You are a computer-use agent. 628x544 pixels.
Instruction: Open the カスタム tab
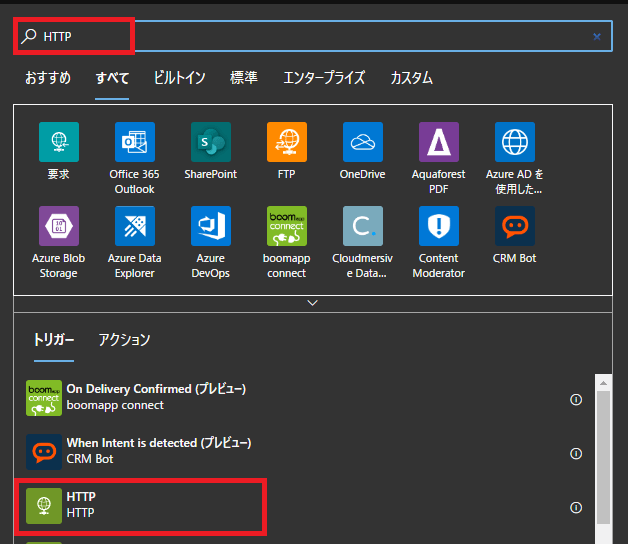point(411,78)
